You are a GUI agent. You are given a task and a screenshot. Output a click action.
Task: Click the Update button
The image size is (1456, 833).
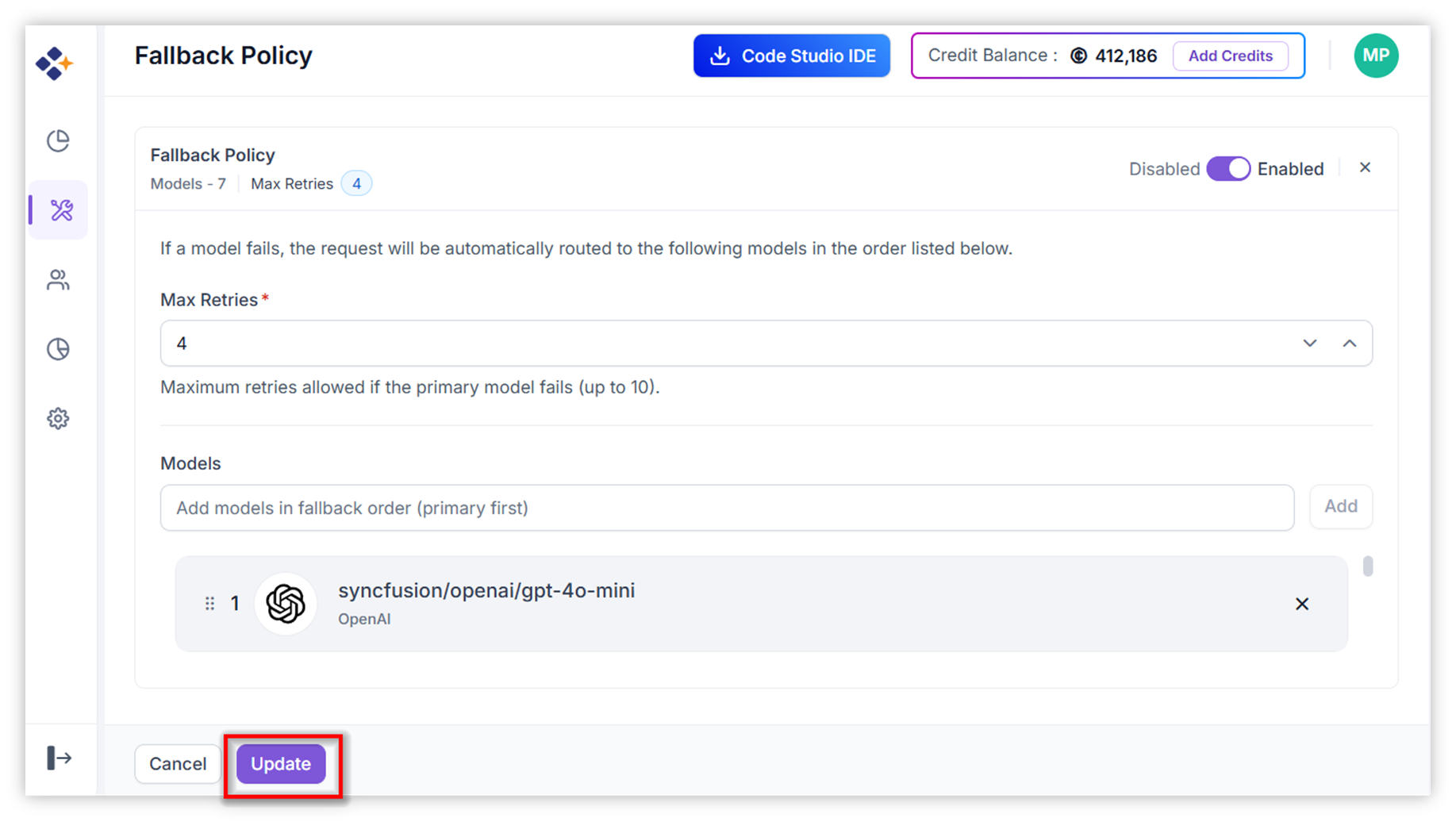281,764
